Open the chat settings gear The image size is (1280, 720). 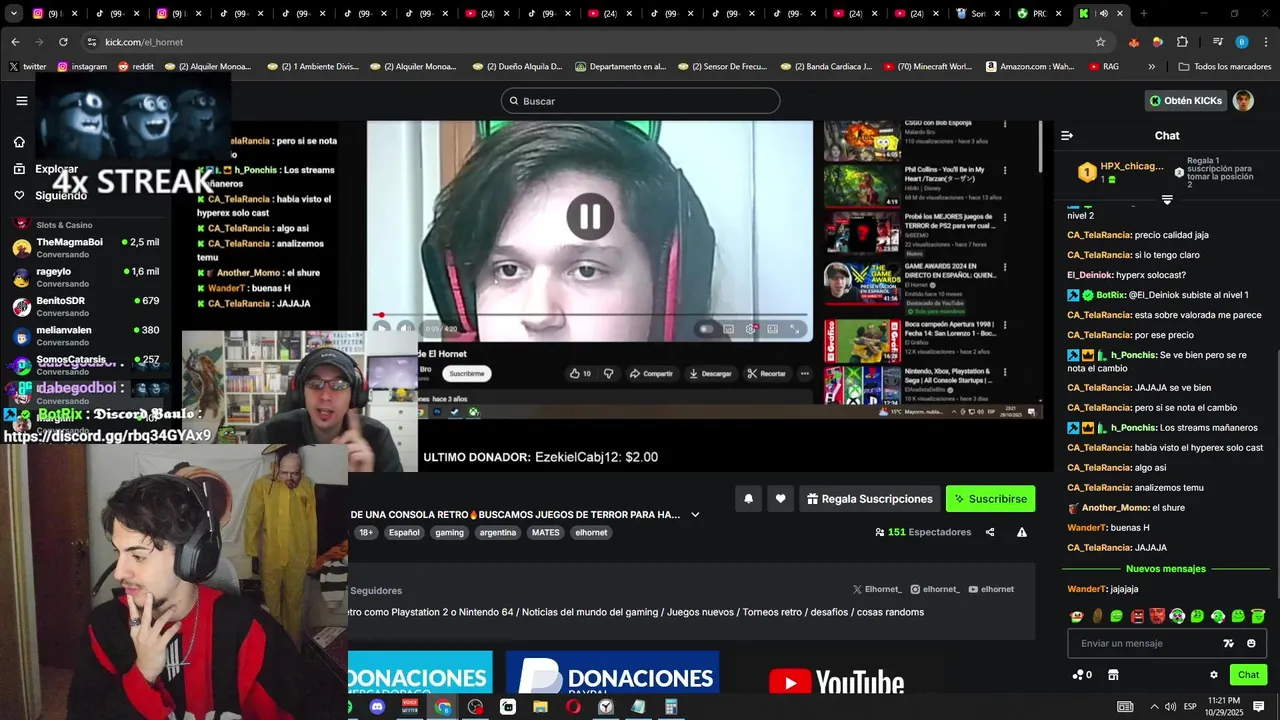[x=1214, y=675]
